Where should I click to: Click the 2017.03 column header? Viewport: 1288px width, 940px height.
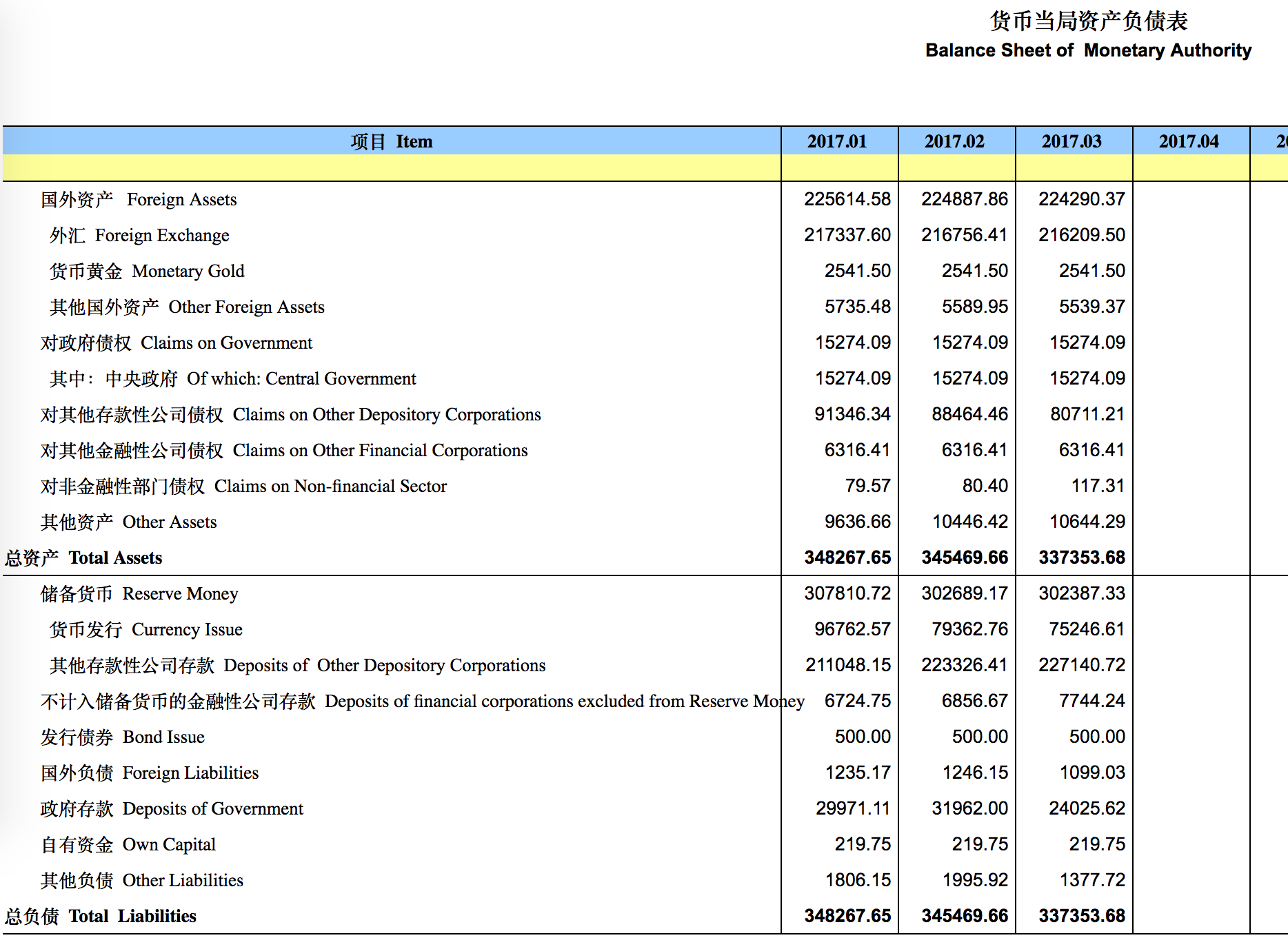(x=1071, y=141)
